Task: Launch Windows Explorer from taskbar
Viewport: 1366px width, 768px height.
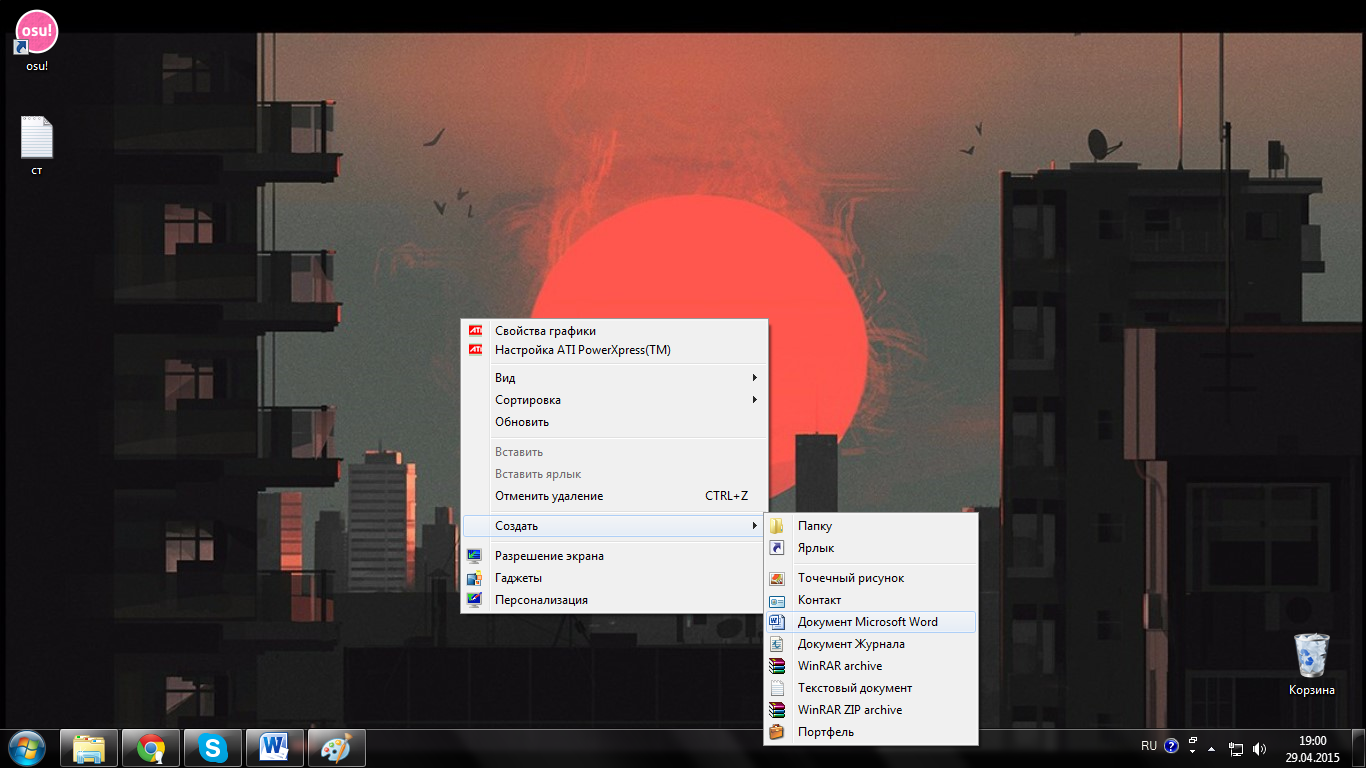Action: click(x=89, y=748)
